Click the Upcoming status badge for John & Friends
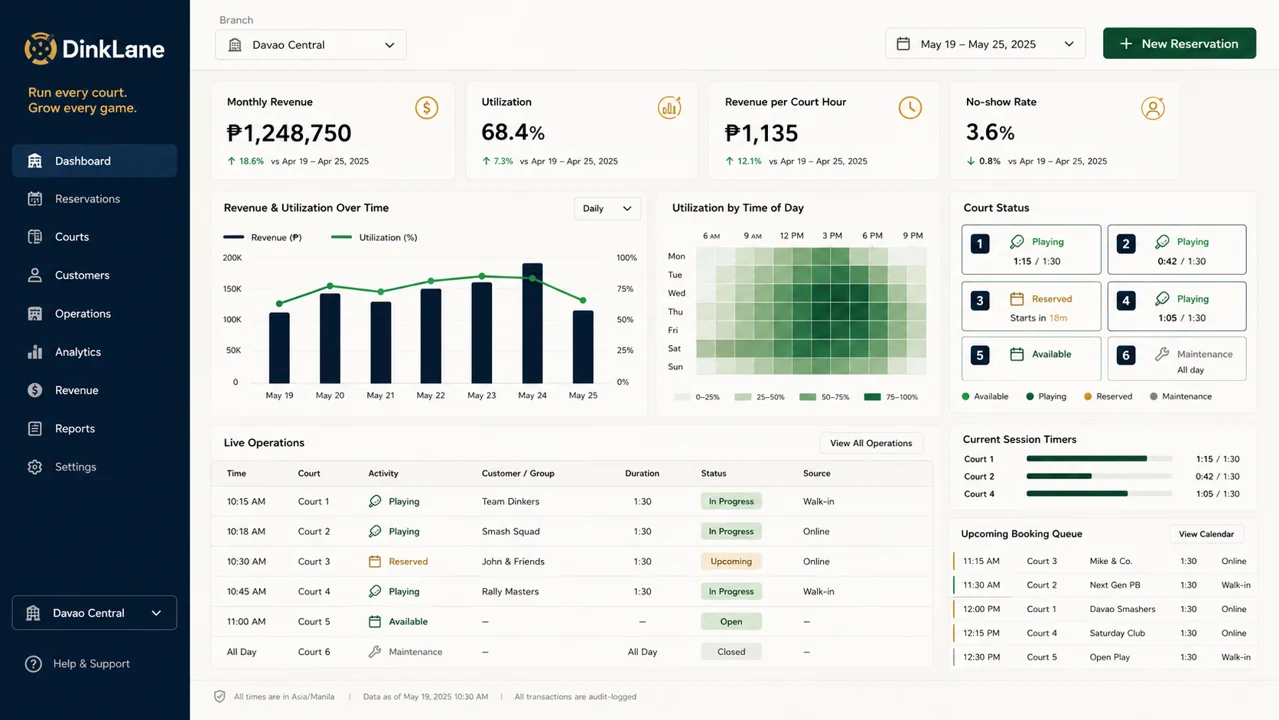Image resolution: width=1279 pixels, height=720 pixels. tap(731, 561)
